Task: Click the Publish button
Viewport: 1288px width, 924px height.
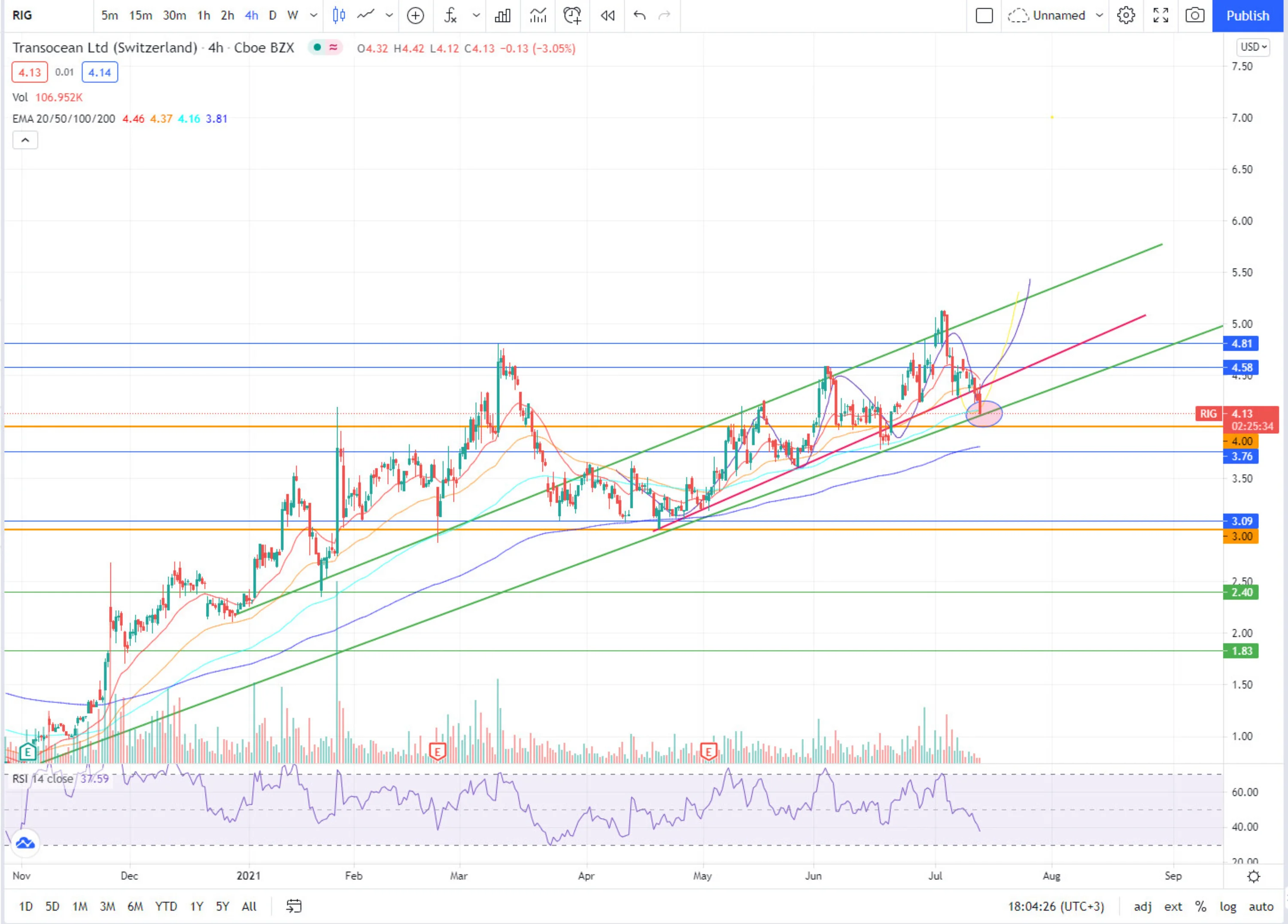Action: click(1248, 15)
